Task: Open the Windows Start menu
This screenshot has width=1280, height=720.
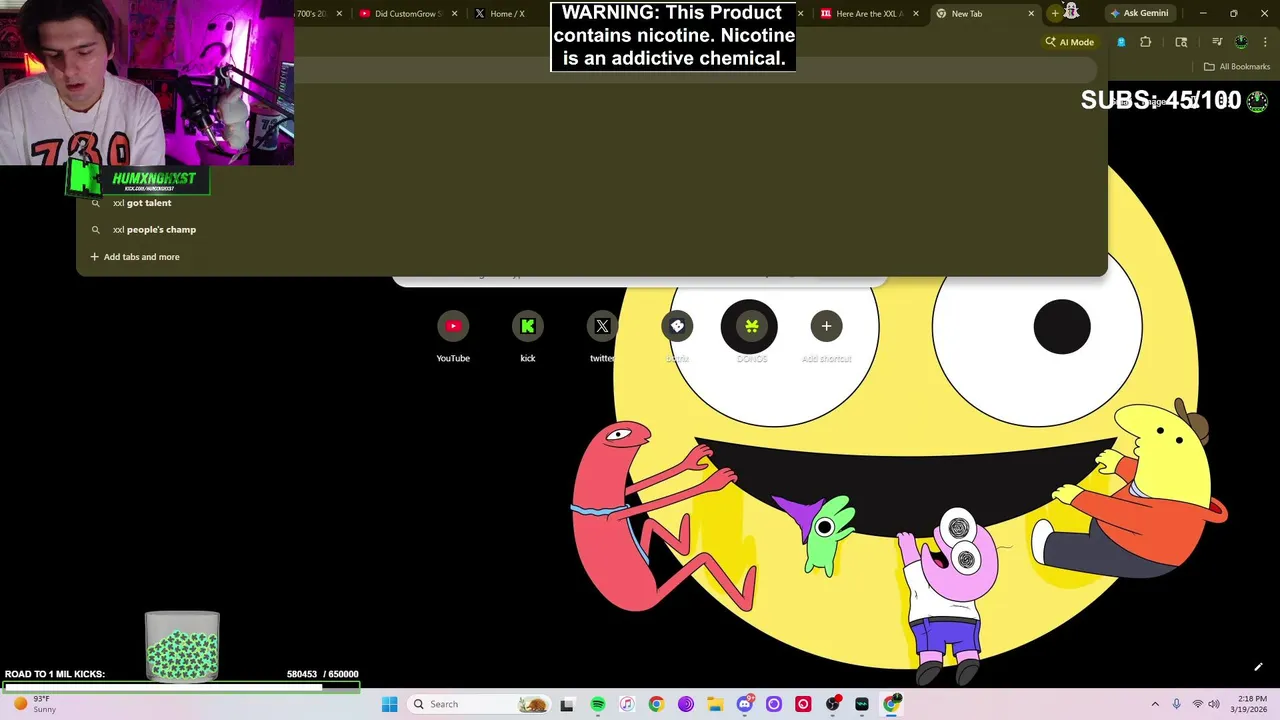Action: (389, 704)
